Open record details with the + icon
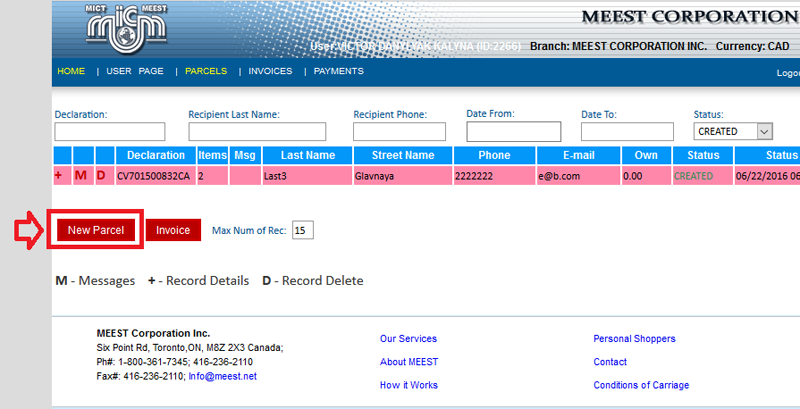The height and width of the screenshot is (409, 800). click(58, 175)
